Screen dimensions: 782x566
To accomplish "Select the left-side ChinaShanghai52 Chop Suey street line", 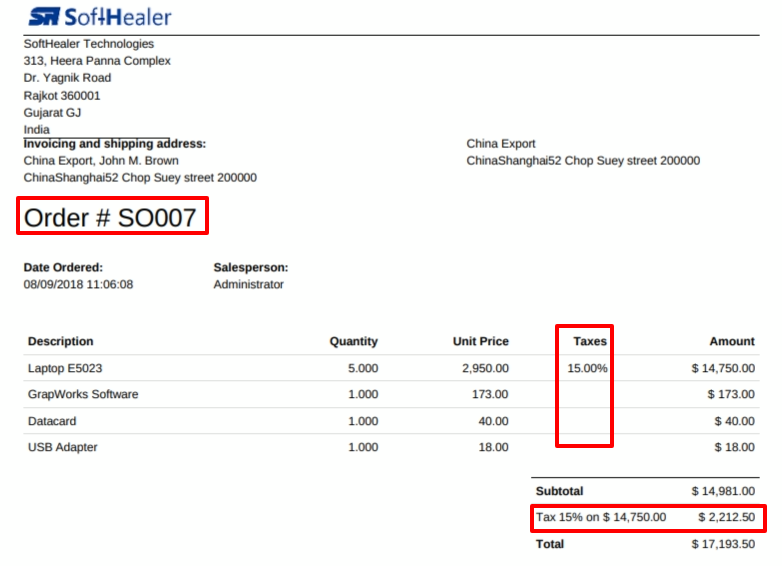I will (140, 178).
